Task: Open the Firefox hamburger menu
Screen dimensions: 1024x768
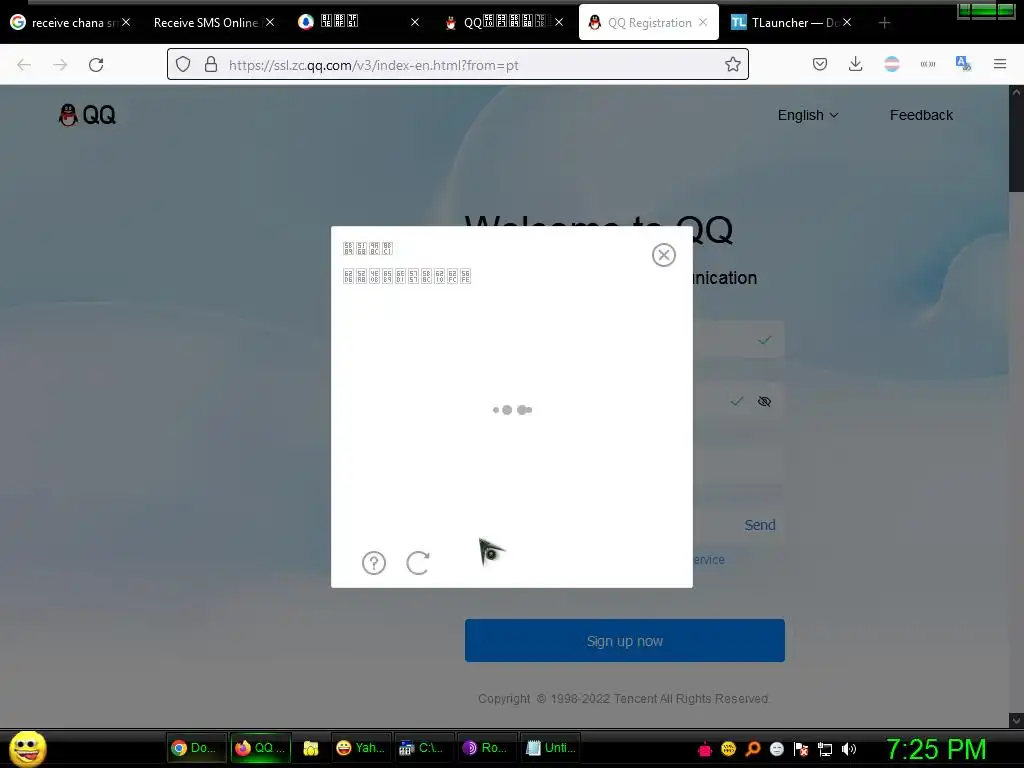Action: [1000, 64]
